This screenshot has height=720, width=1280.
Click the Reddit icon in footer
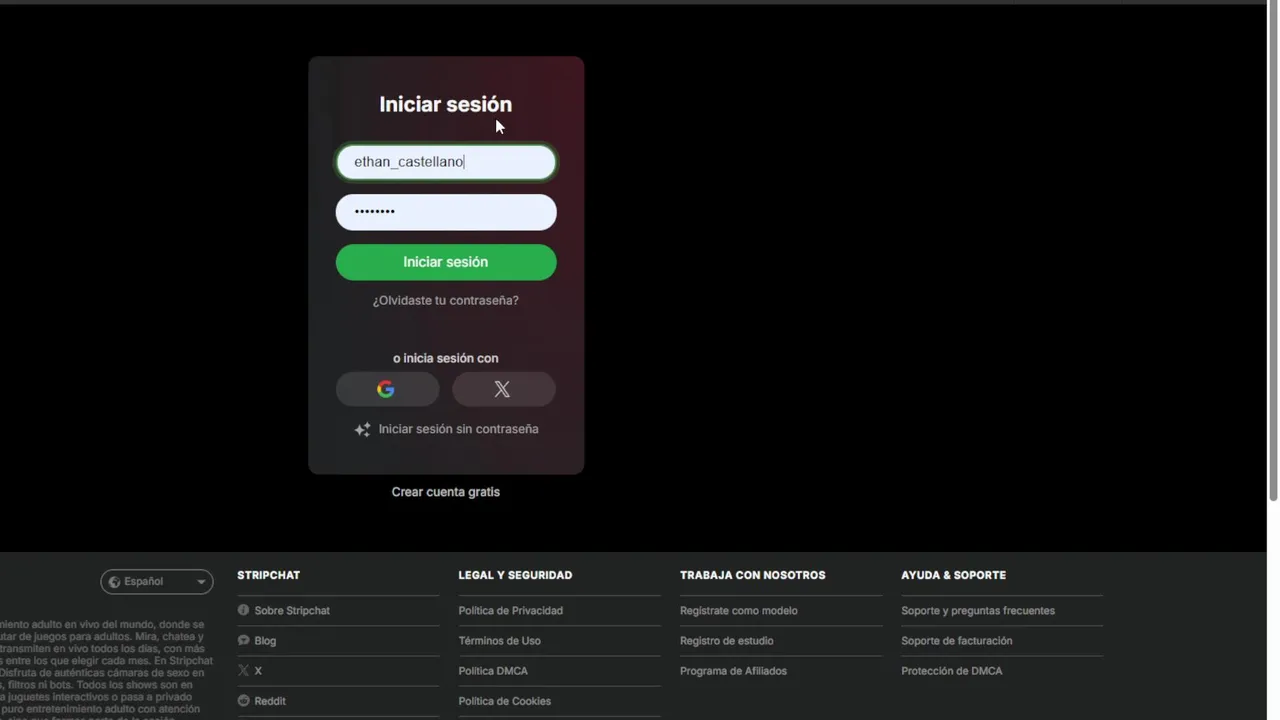coord(243,701)
